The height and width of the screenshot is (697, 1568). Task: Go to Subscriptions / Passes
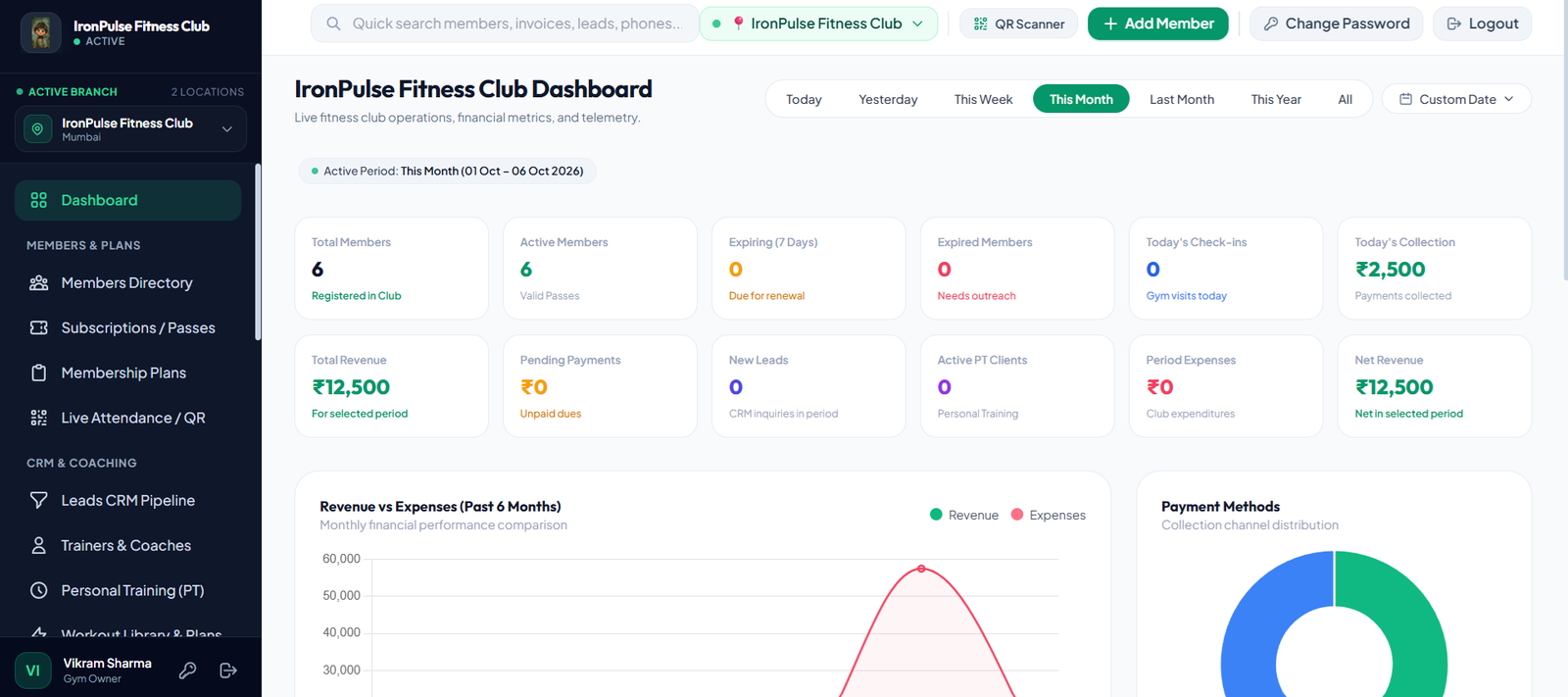127,327
